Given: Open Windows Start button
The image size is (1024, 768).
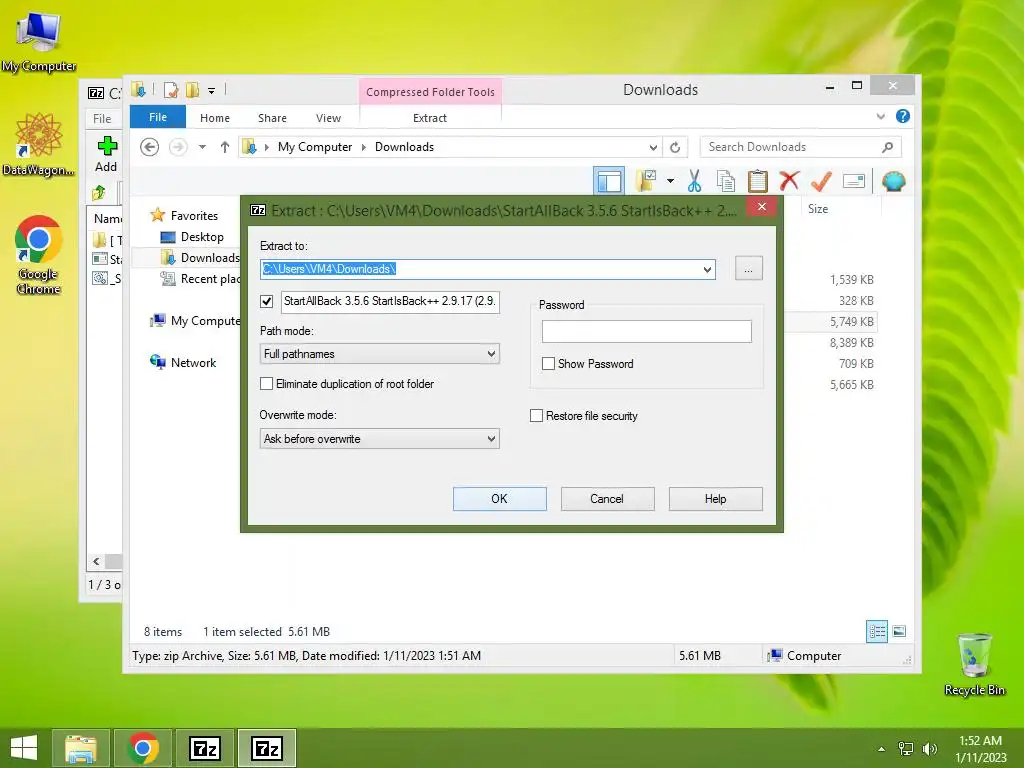Looking at the screenshot, I should point(24,748).
